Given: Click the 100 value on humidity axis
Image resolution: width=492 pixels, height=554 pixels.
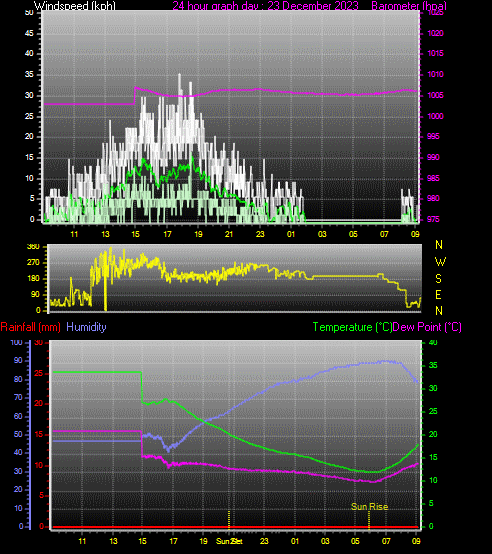Looking at the screenshot, I should point(16,342).
